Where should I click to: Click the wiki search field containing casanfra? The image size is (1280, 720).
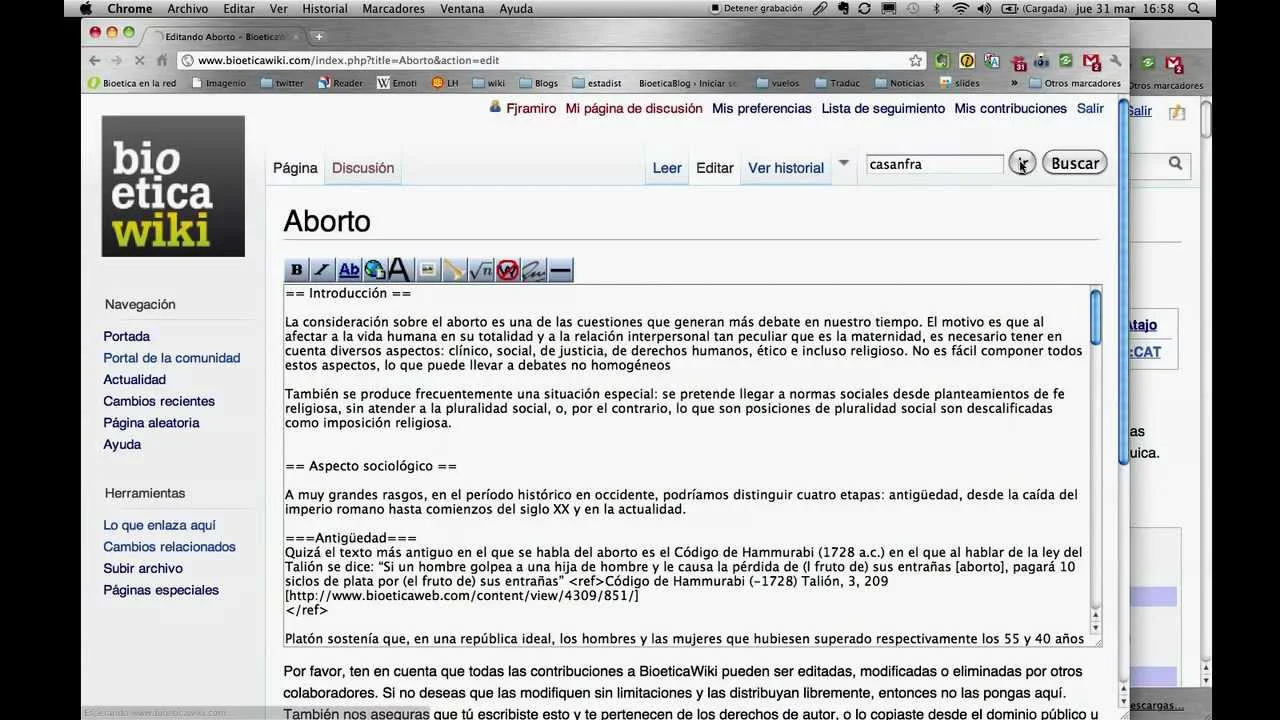pos(935,164)
